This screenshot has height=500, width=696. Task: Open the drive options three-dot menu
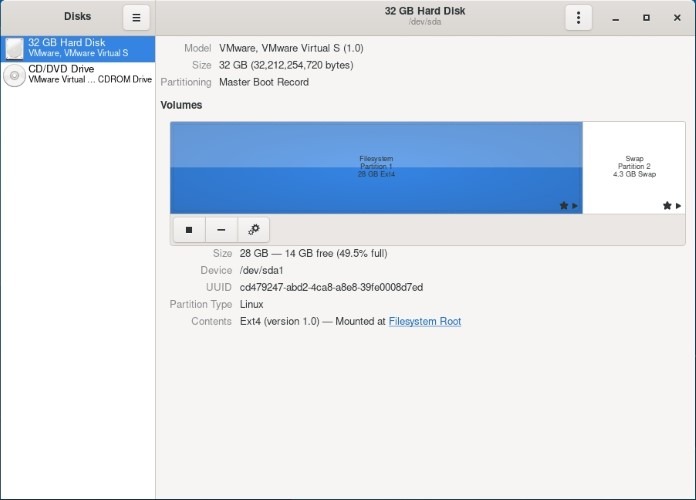(x=578, y=17)
